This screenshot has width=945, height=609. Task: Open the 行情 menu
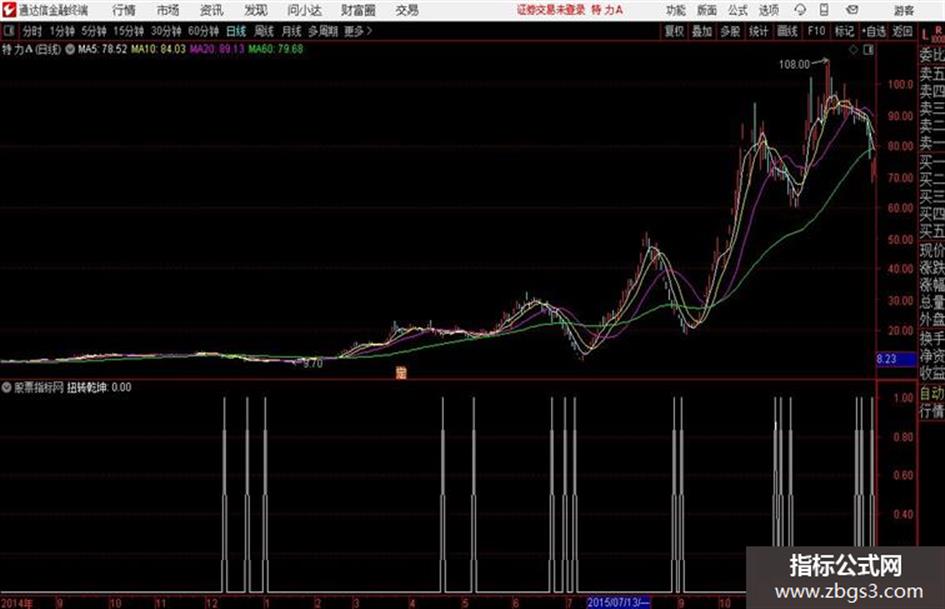click(x=124, y=10)
